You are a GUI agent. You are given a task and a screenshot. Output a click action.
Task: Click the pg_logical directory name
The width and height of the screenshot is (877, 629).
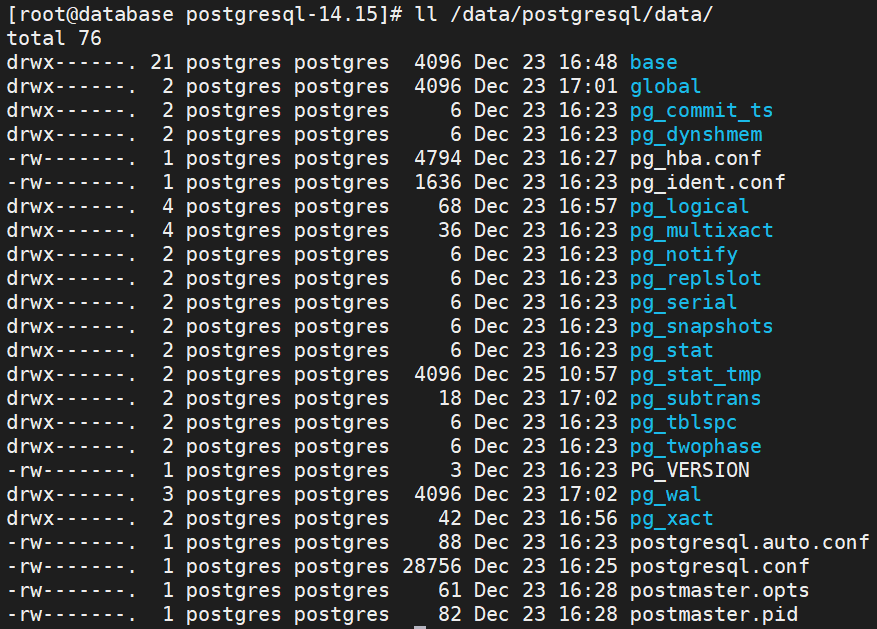tap(689, 206)
